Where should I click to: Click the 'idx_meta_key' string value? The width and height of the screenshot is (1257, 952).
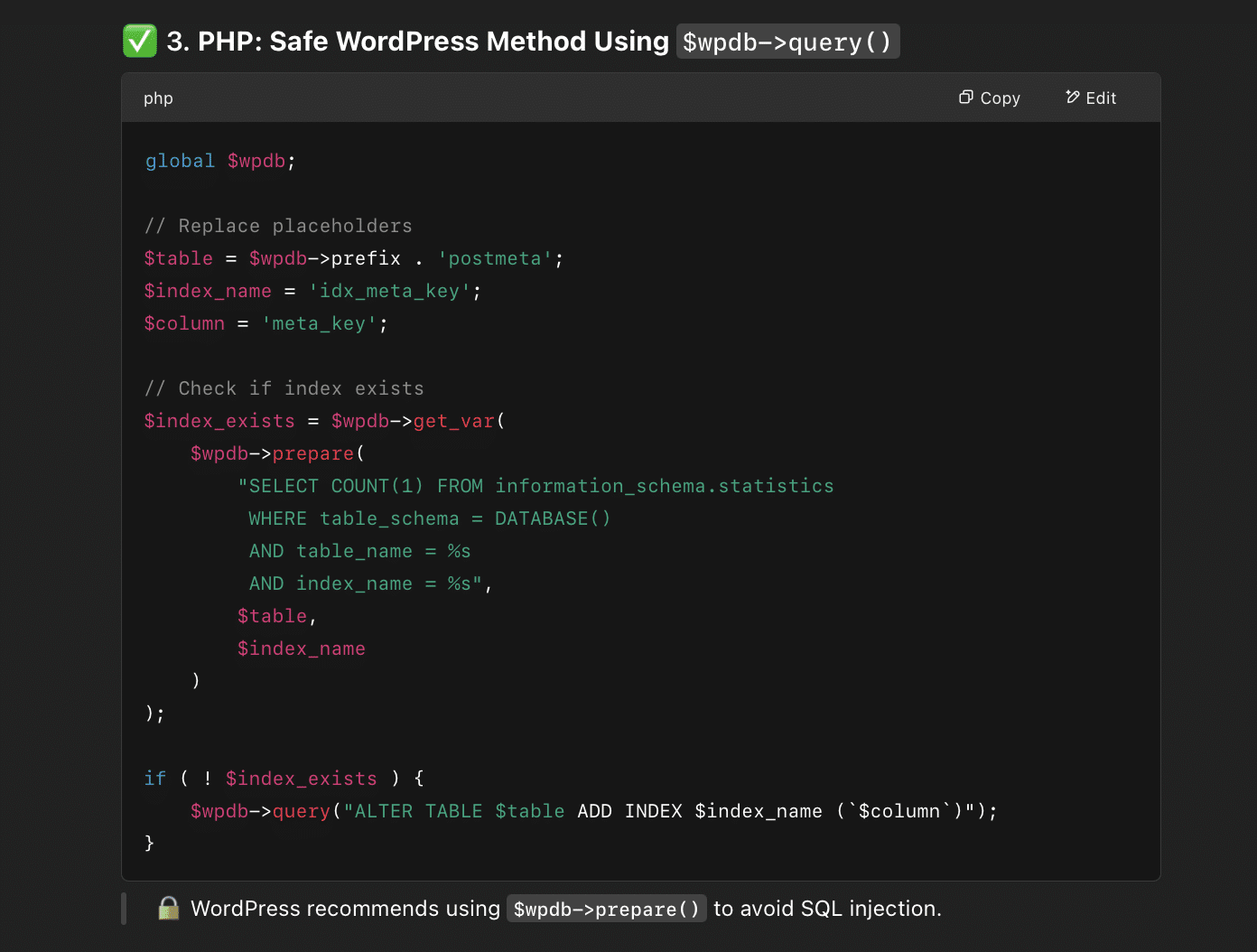(389, 292)
